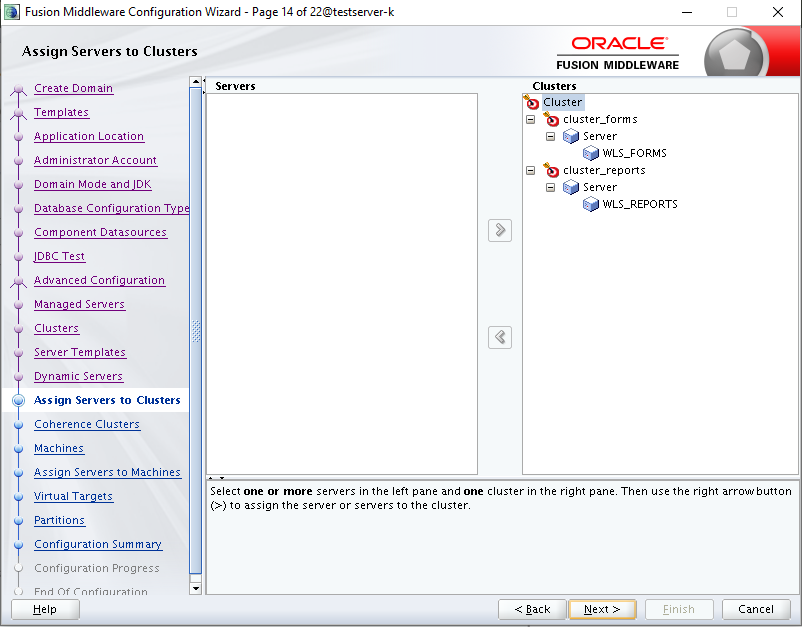
Task: Select the root Cluster tree item
Action: (563, 102)
